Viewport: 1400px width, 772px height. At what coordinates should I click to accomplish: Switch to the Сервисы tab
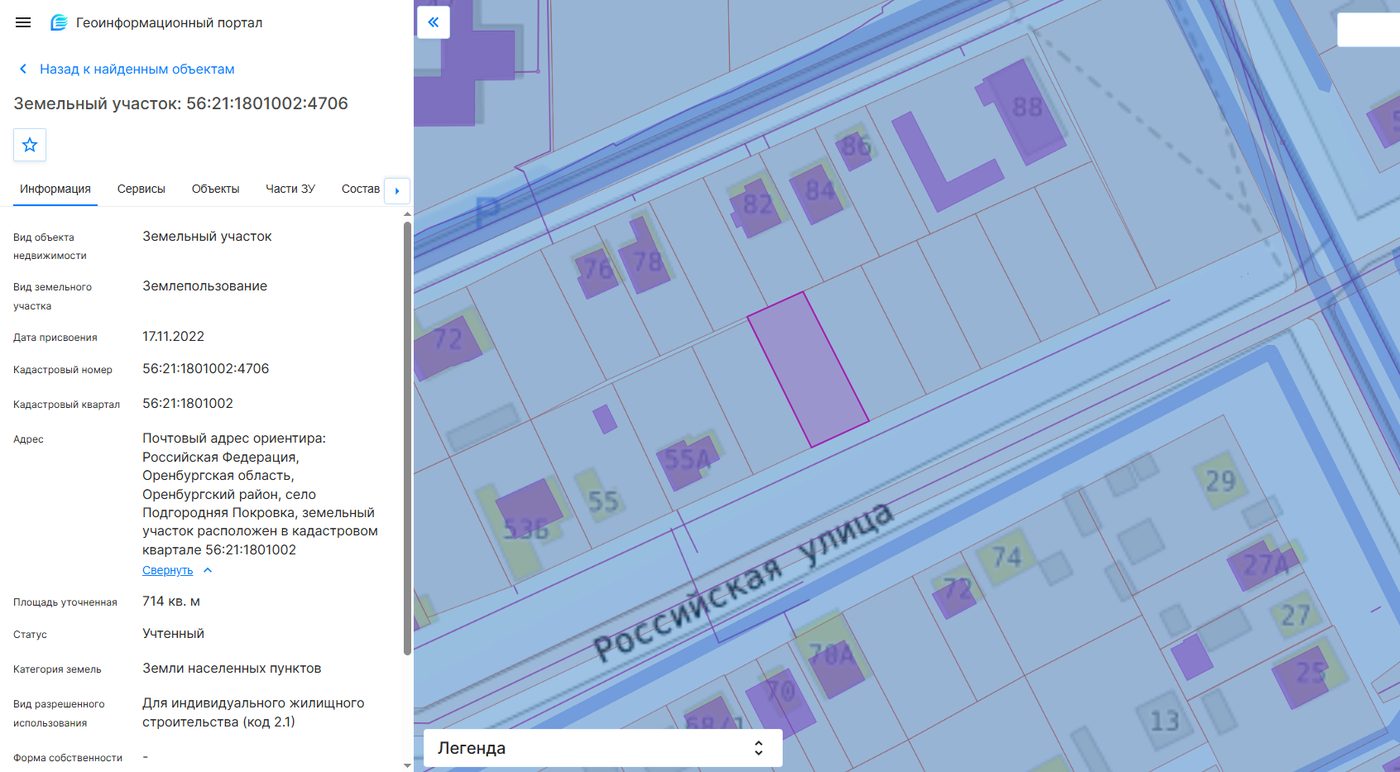pyautogui.click(x=141, y=189)
